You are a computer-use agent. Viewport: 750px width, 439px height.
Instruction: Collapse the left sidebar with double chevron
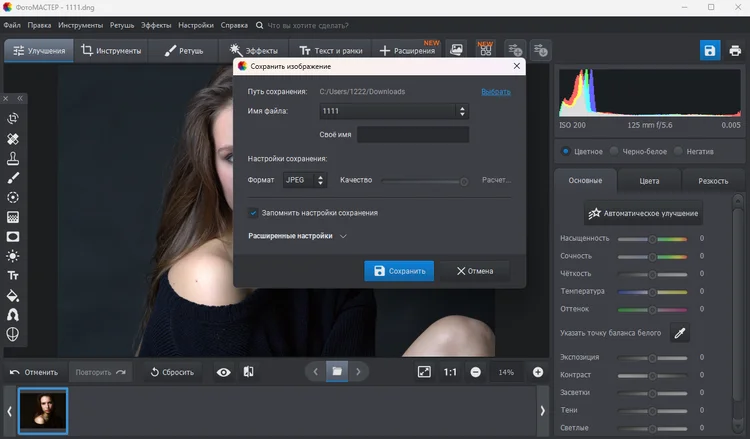coord(20,99)
